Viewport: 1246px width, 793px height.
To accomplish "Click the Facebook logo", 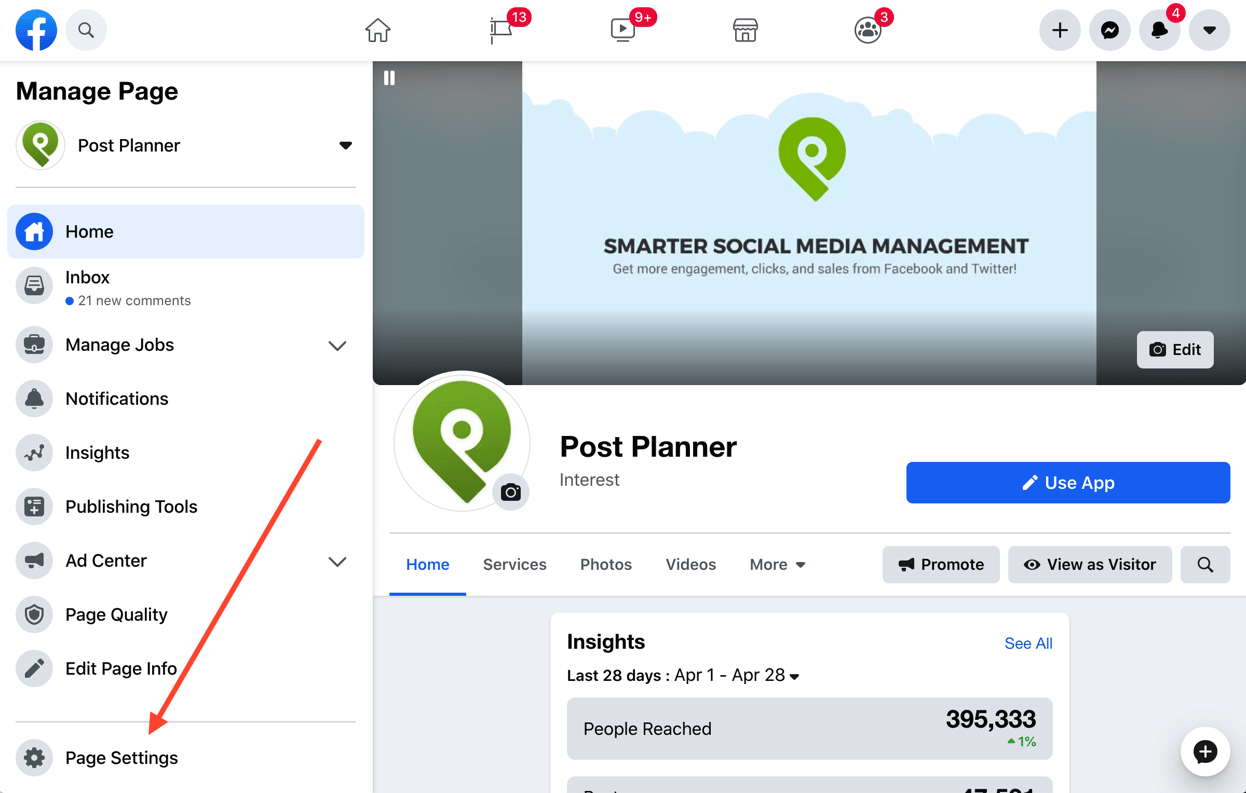I will [36, 30].
